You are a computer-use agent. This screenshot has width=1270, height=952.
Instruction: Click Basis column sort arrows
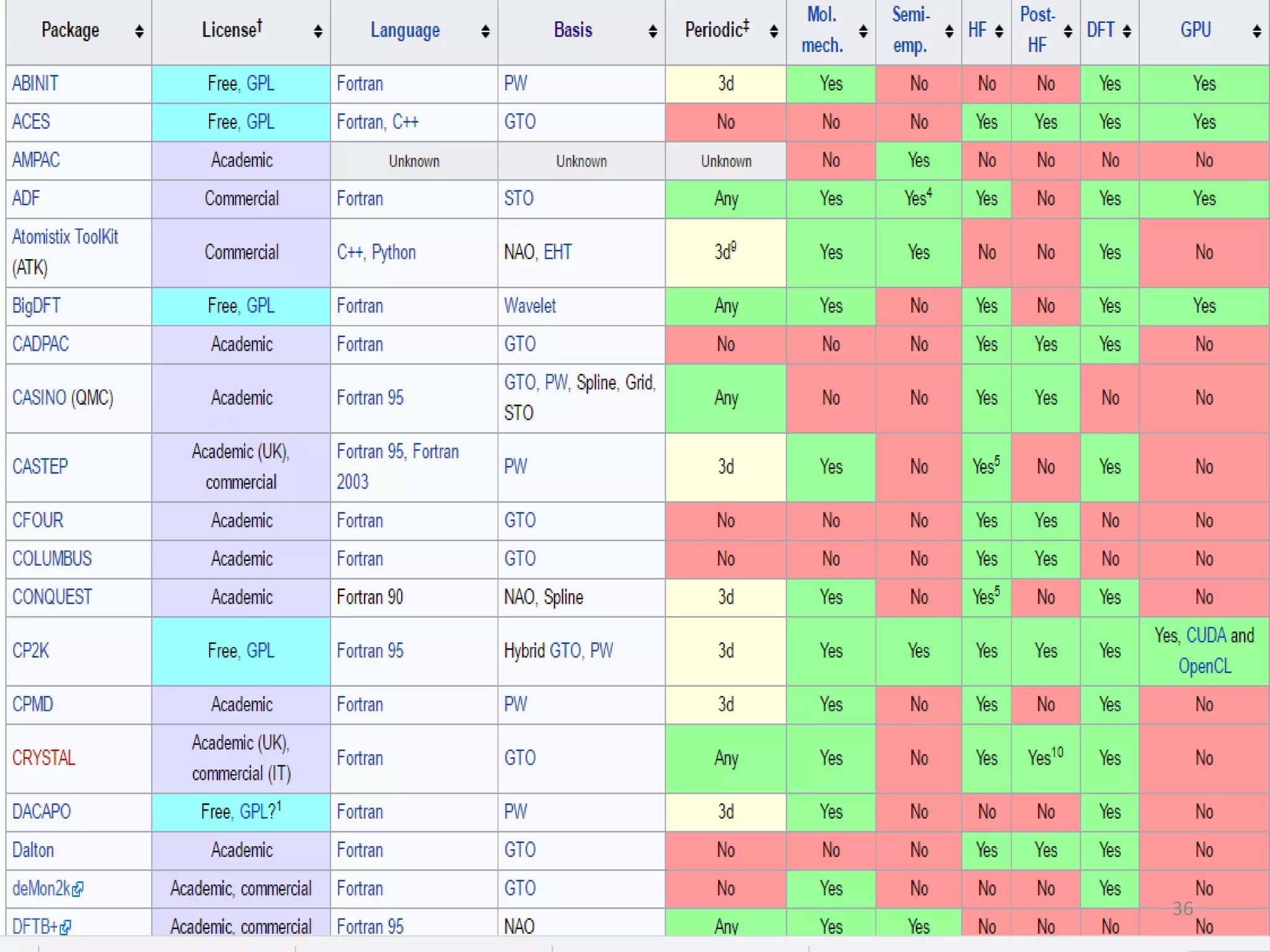pos(652,31)
